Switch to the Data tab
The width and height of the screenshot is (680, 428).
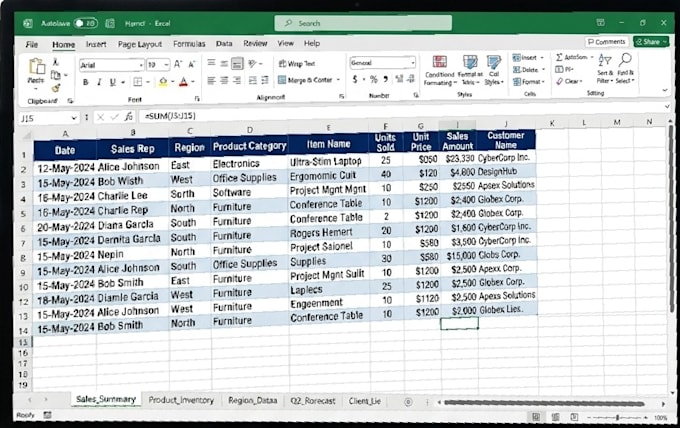pos(224,44)
